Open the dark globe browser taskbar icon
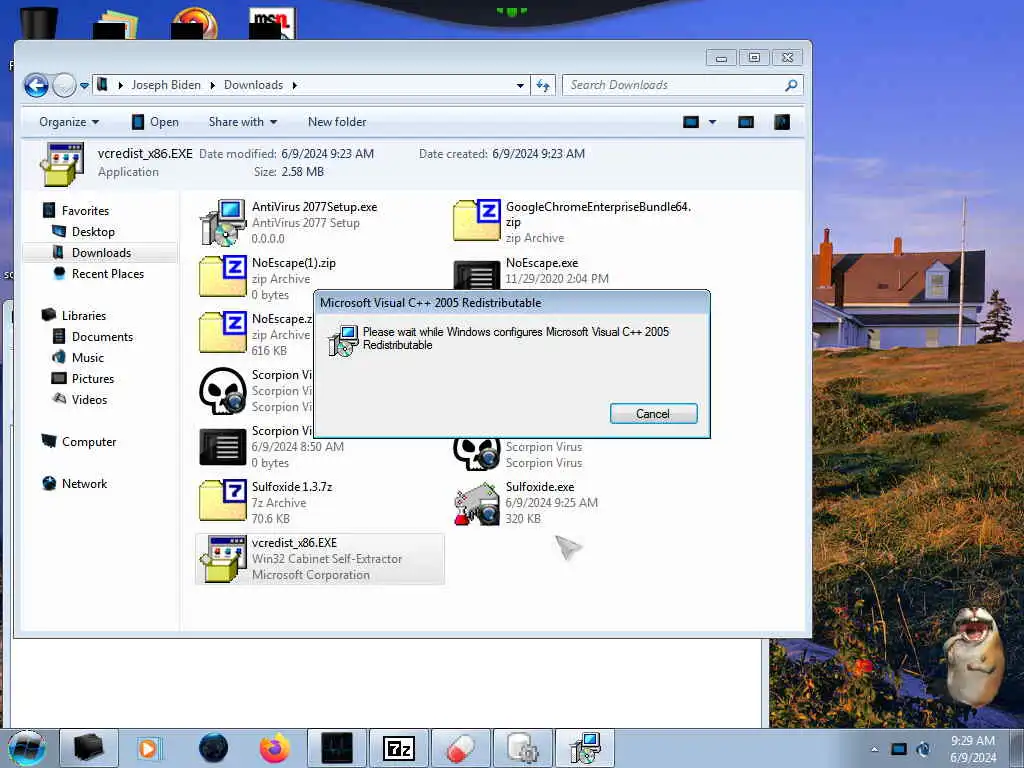Image resolution: width=1024 pixels, height=768 pixels. pyautogui.click(x=214, y=748)
